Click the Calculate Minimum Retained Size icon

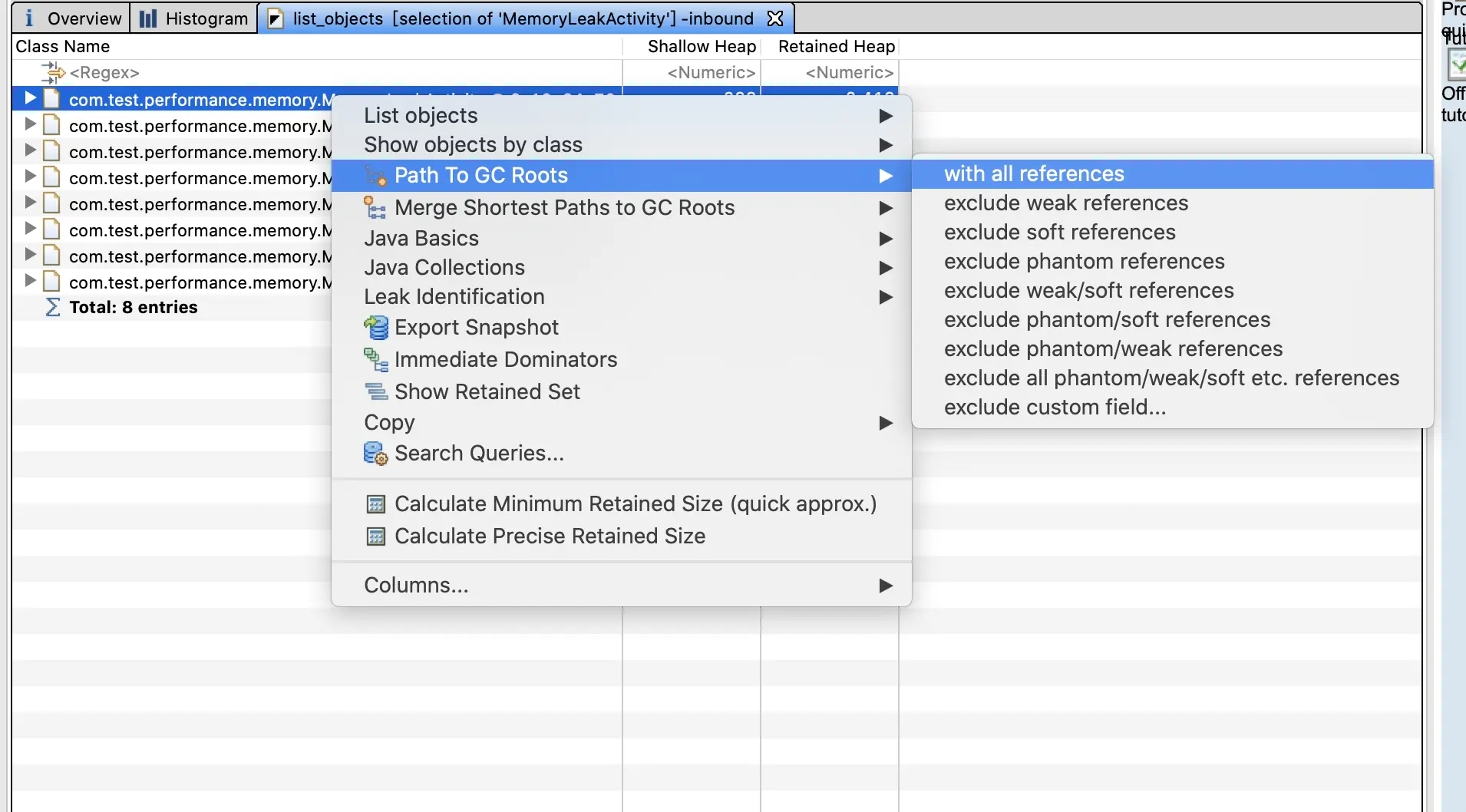pos(375,504)
